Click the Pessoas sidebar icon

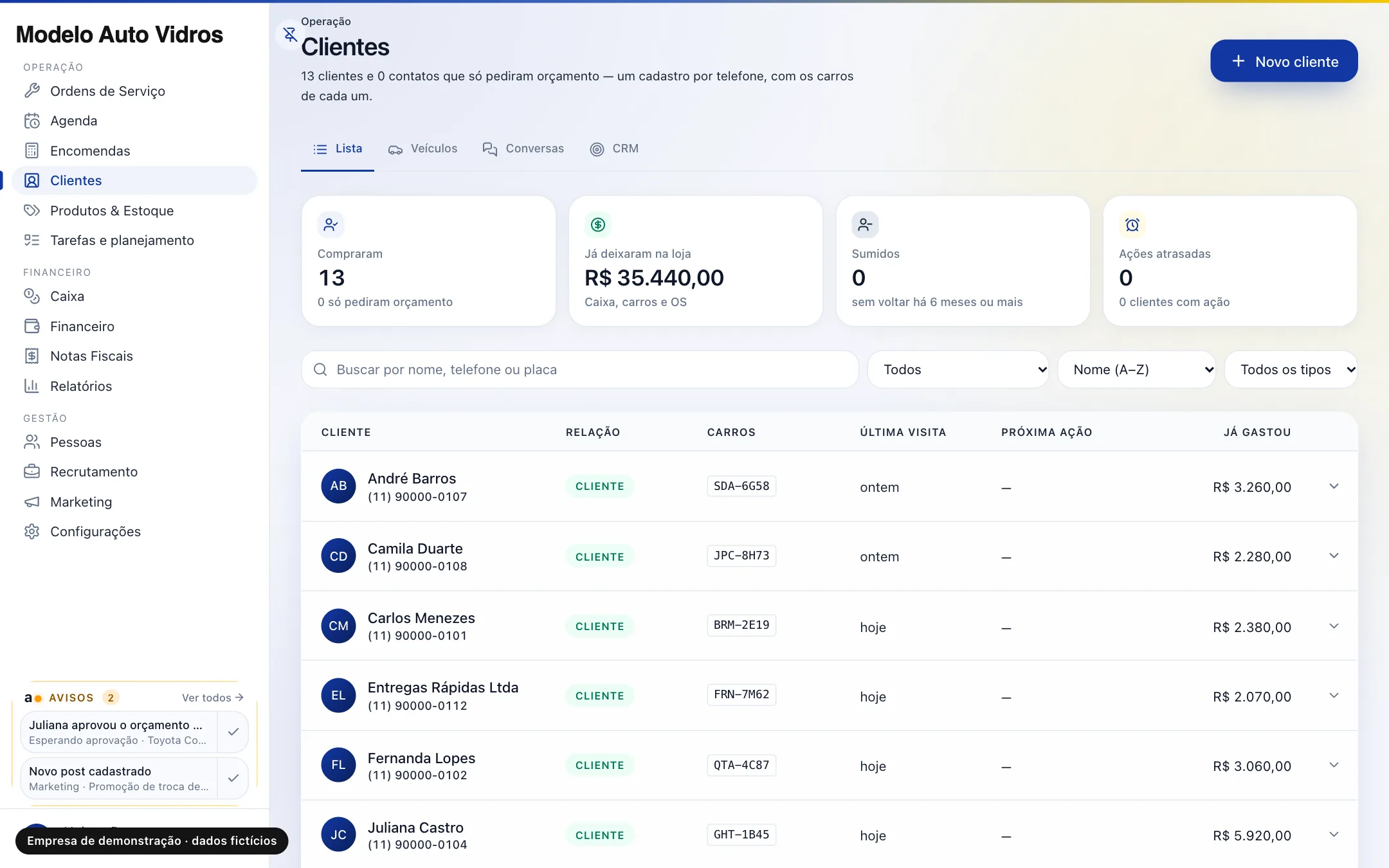(32, 442)
